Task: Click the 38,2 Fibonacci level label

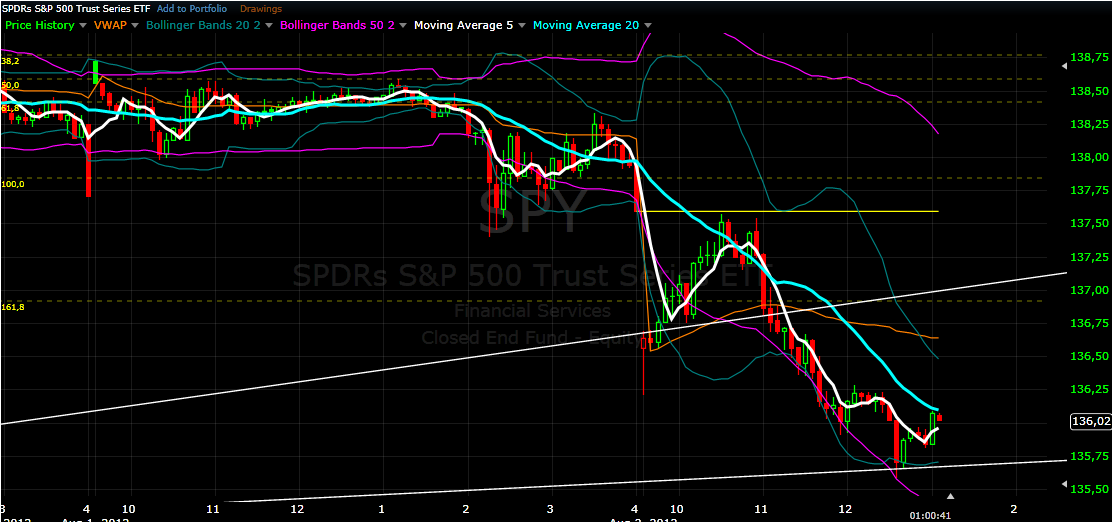Action: (x=11, y=62)
